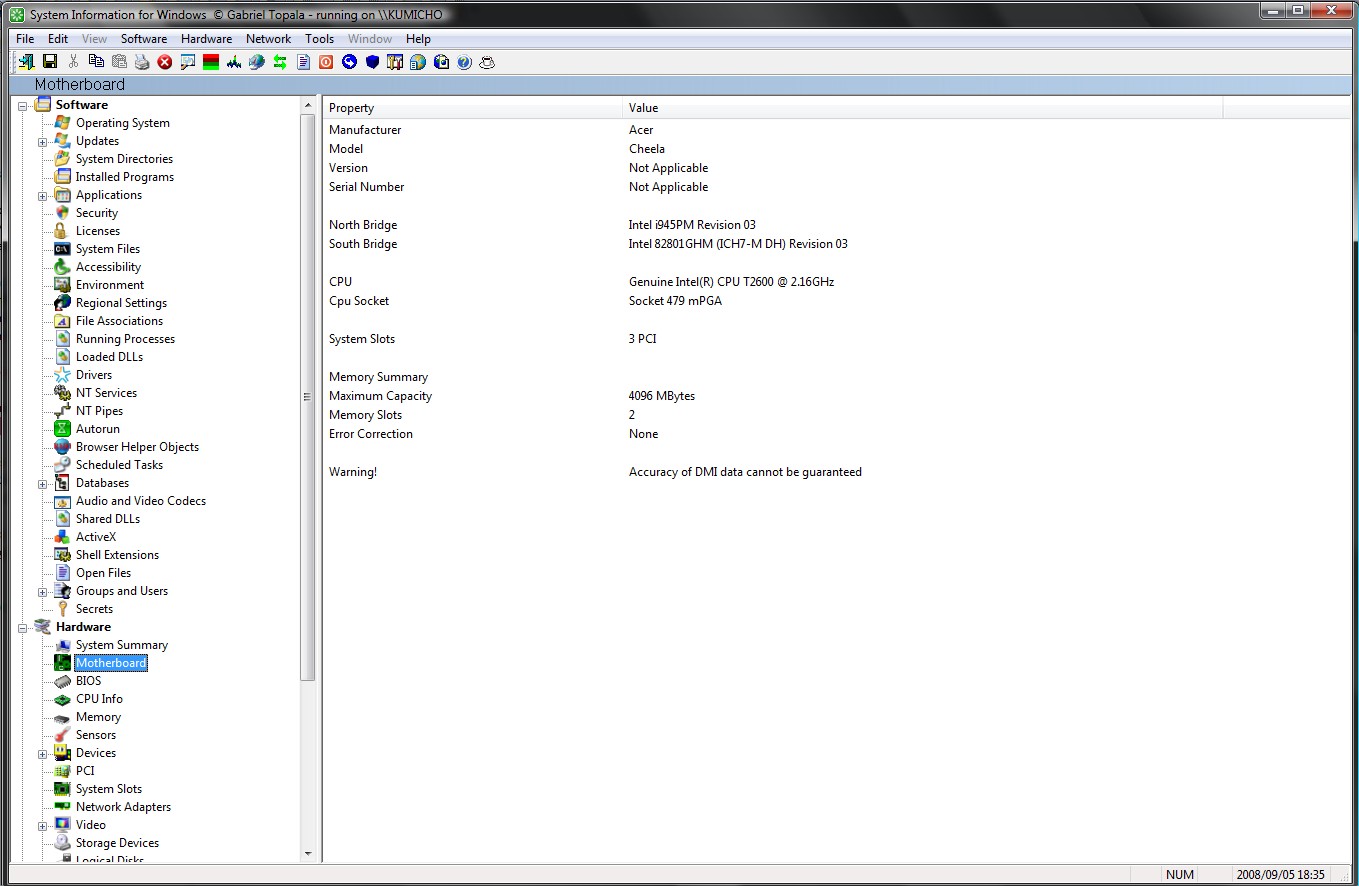
Task: Open the Tools menu
Action: point(320,39)
